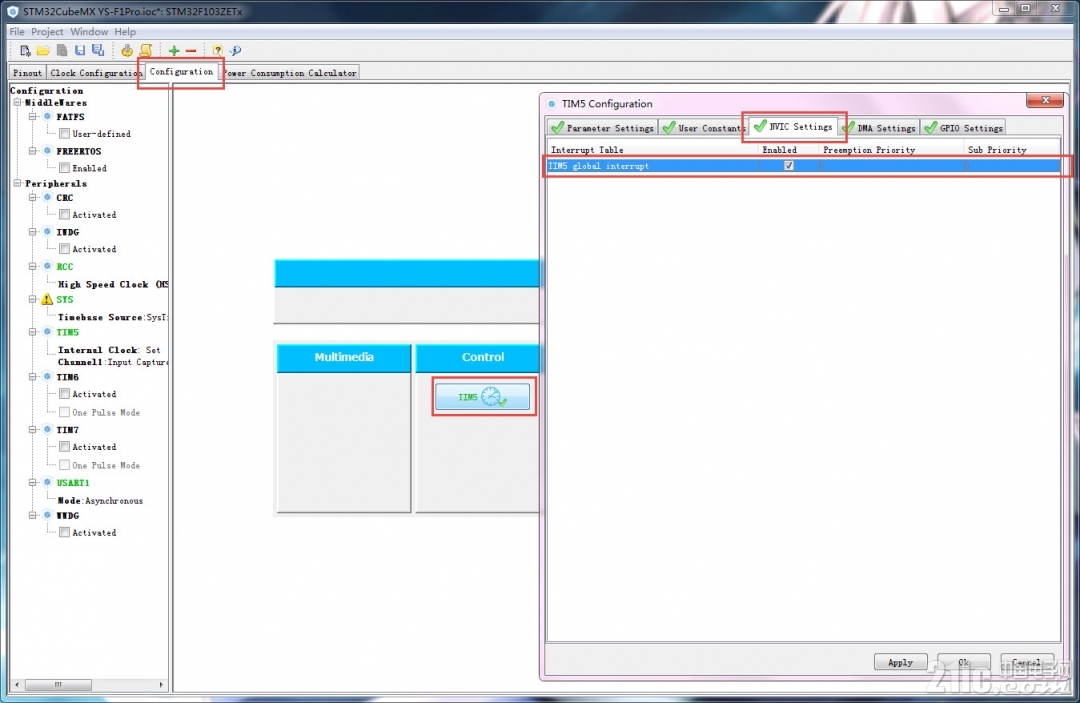
Task: Tick the TIM7 Activated checkbox
Action: pyautogui.click(x=64, y=447)
